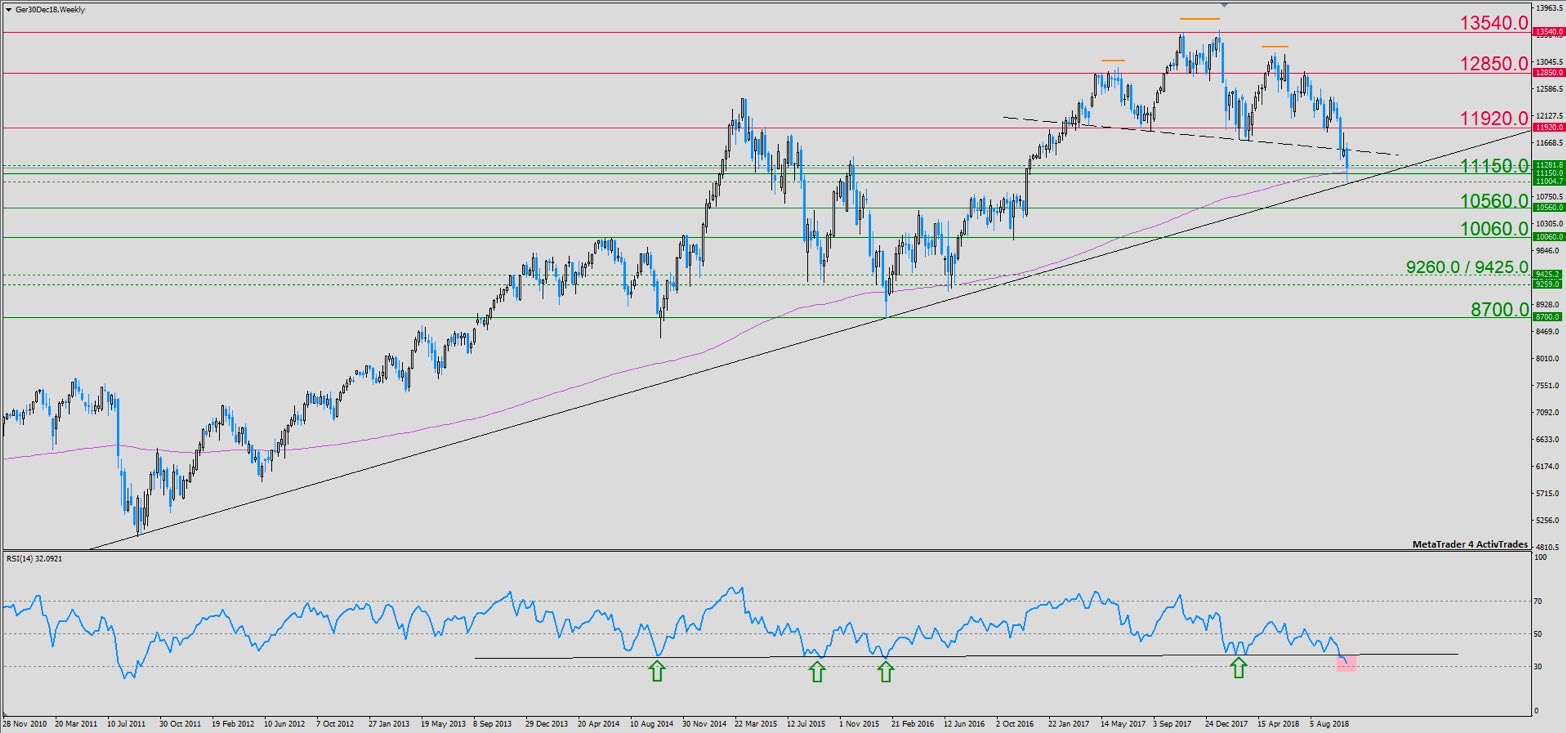
Task: Click the large red 11920.0 text label
Action: tap(1494, 118)
